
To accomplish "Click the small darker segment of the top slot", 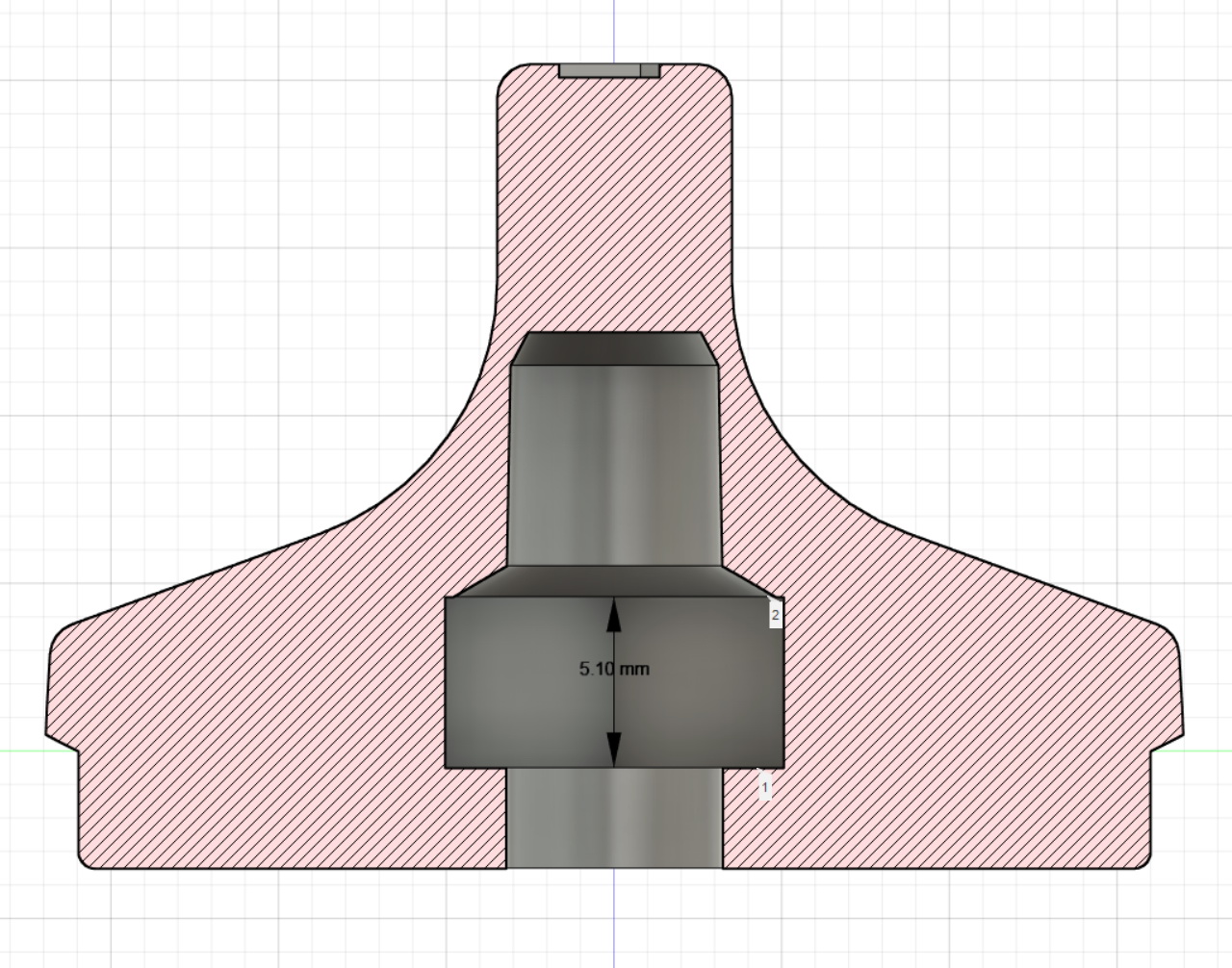I will tap(650, 70).
